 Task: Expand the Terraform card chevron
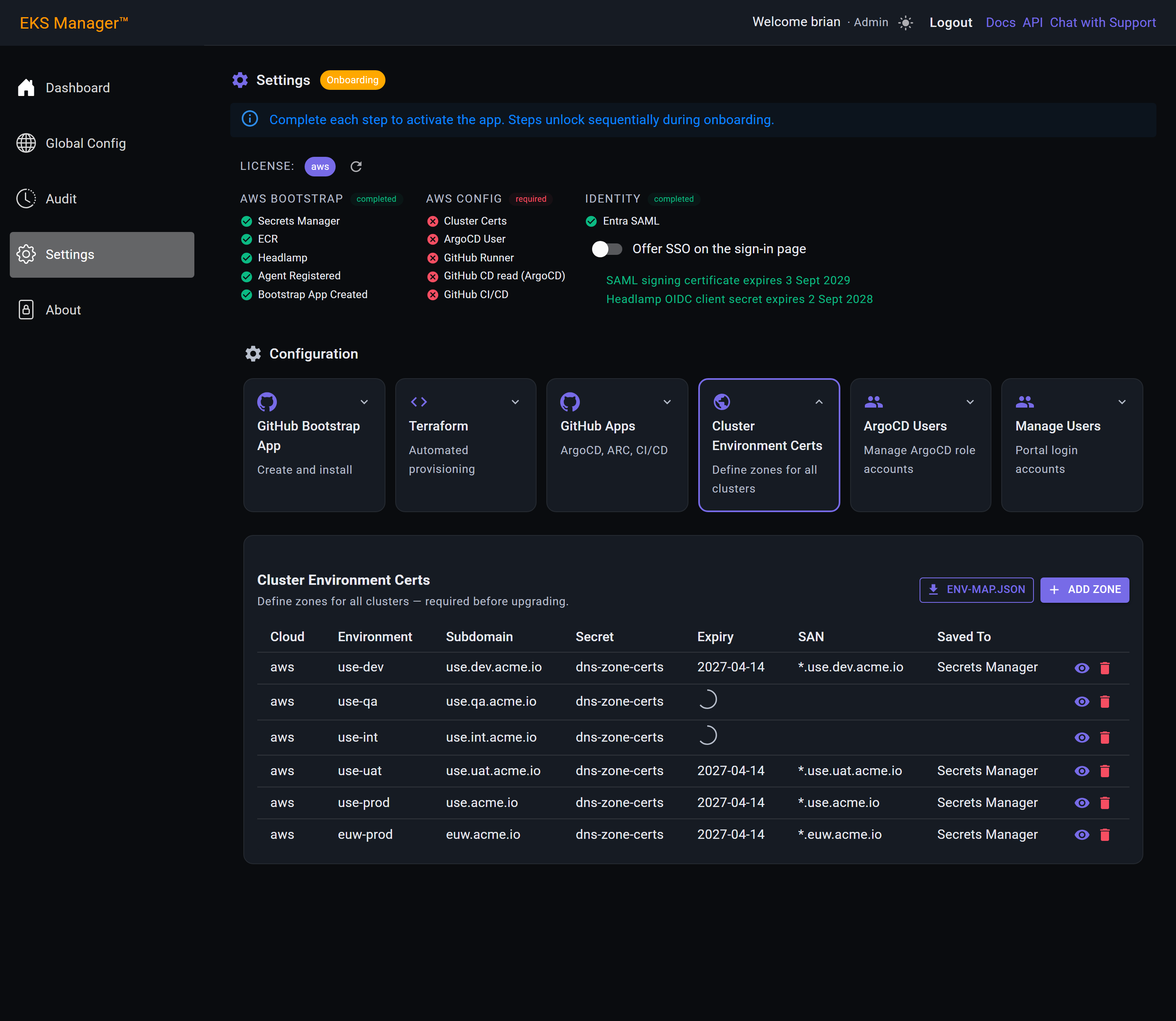click(515, 402)
